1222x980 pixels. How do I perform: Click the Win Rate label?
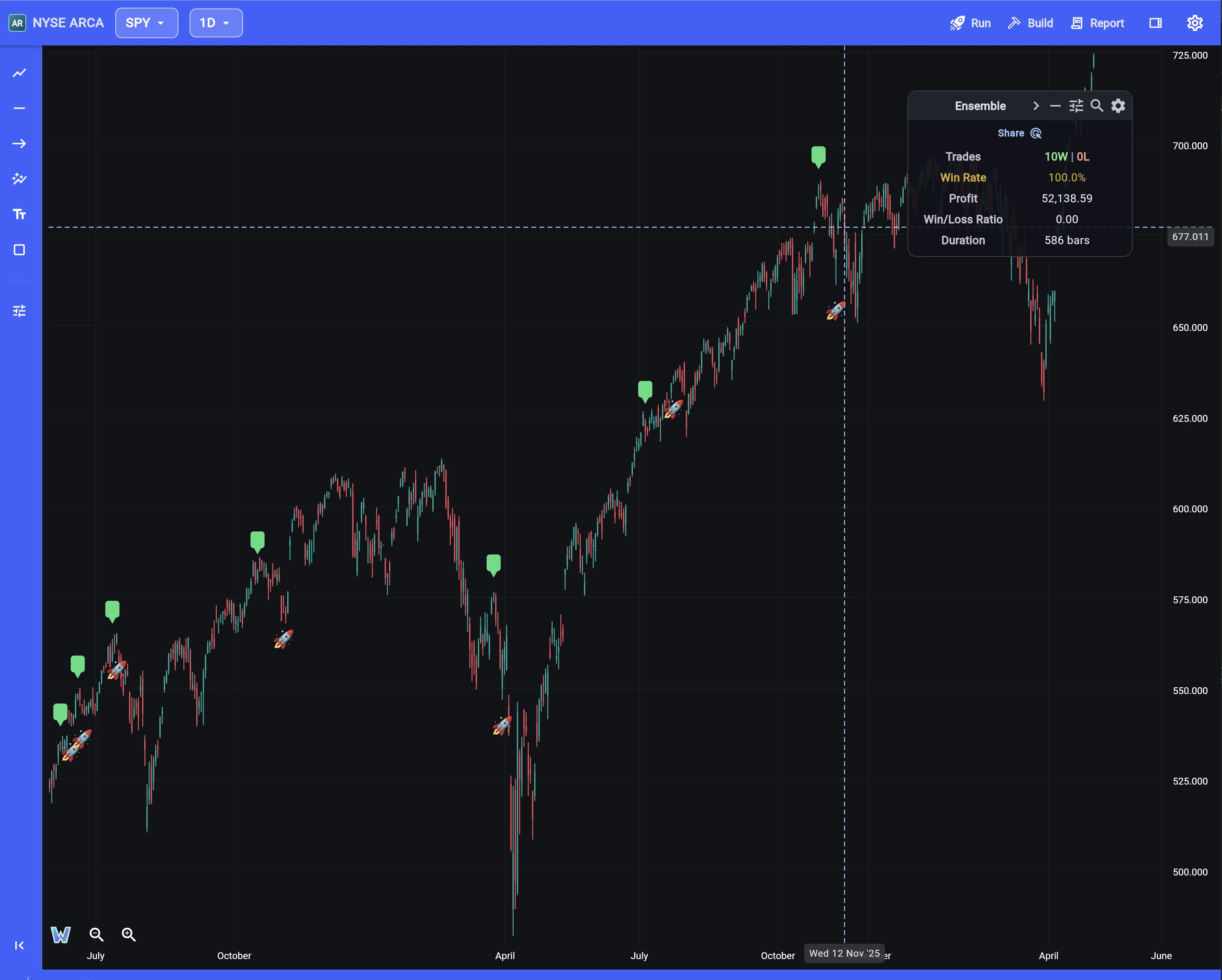[963, 177]
